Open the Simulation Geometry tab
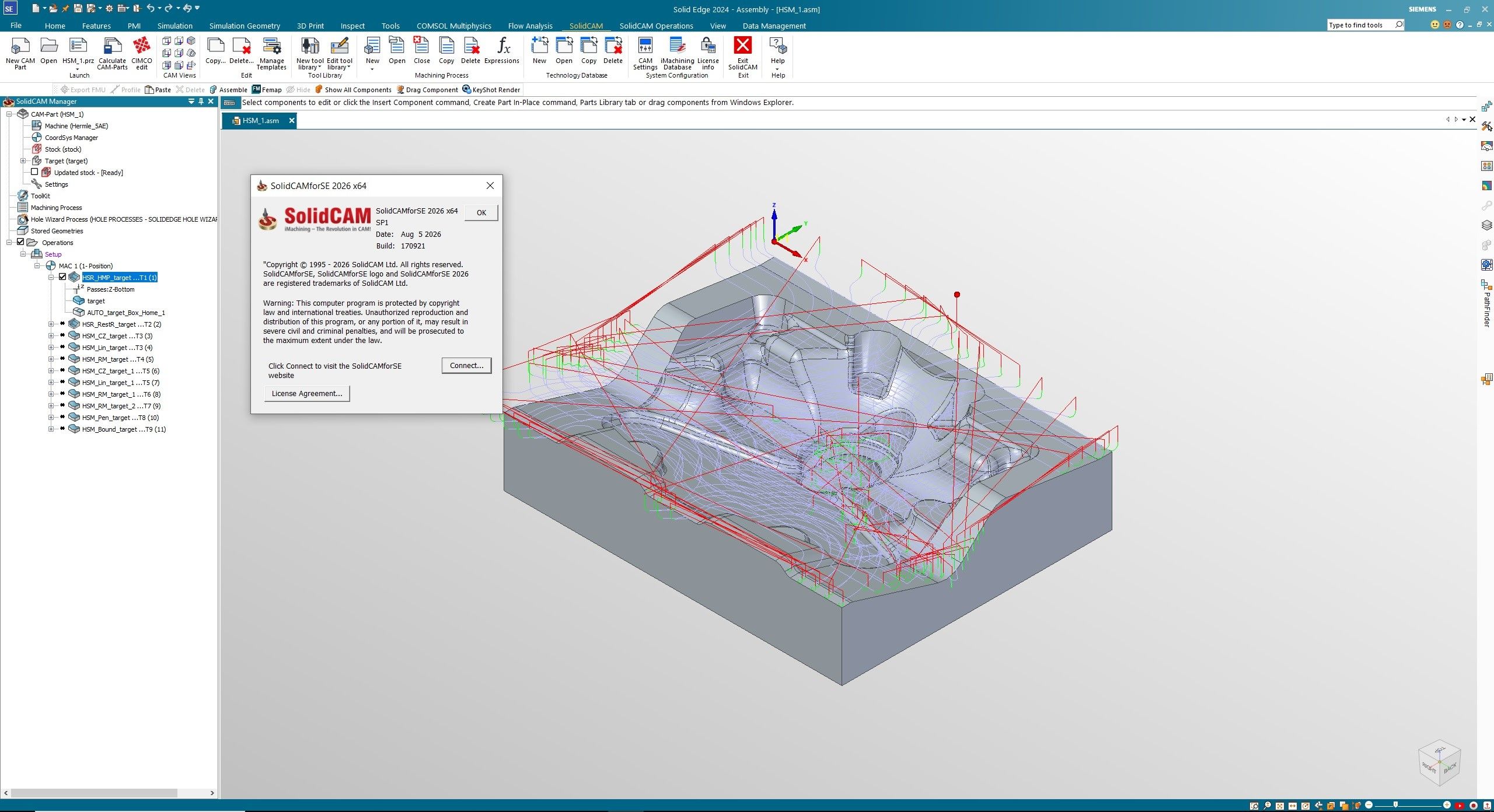Screen dimensions: 1494x812 click(245, 26)
